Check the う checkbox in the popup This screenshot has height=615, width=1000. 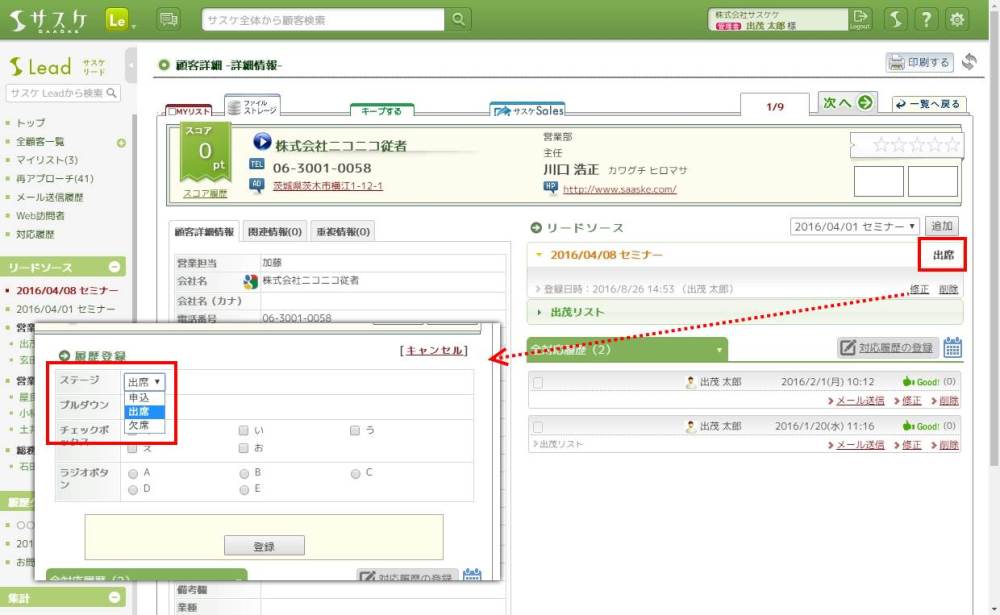click(x=355, y=431)
